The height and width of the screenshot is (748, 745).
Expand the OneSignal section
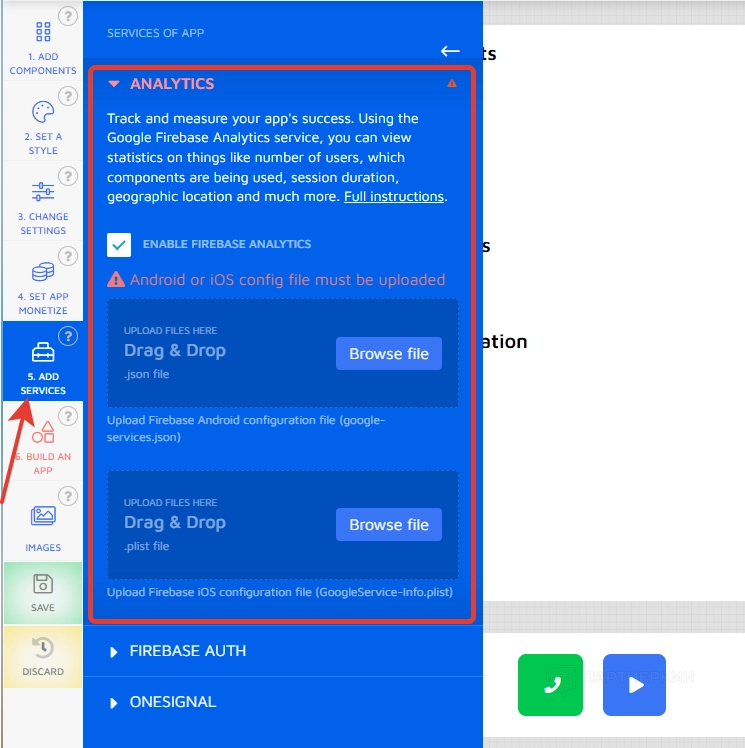coord(114,703)
